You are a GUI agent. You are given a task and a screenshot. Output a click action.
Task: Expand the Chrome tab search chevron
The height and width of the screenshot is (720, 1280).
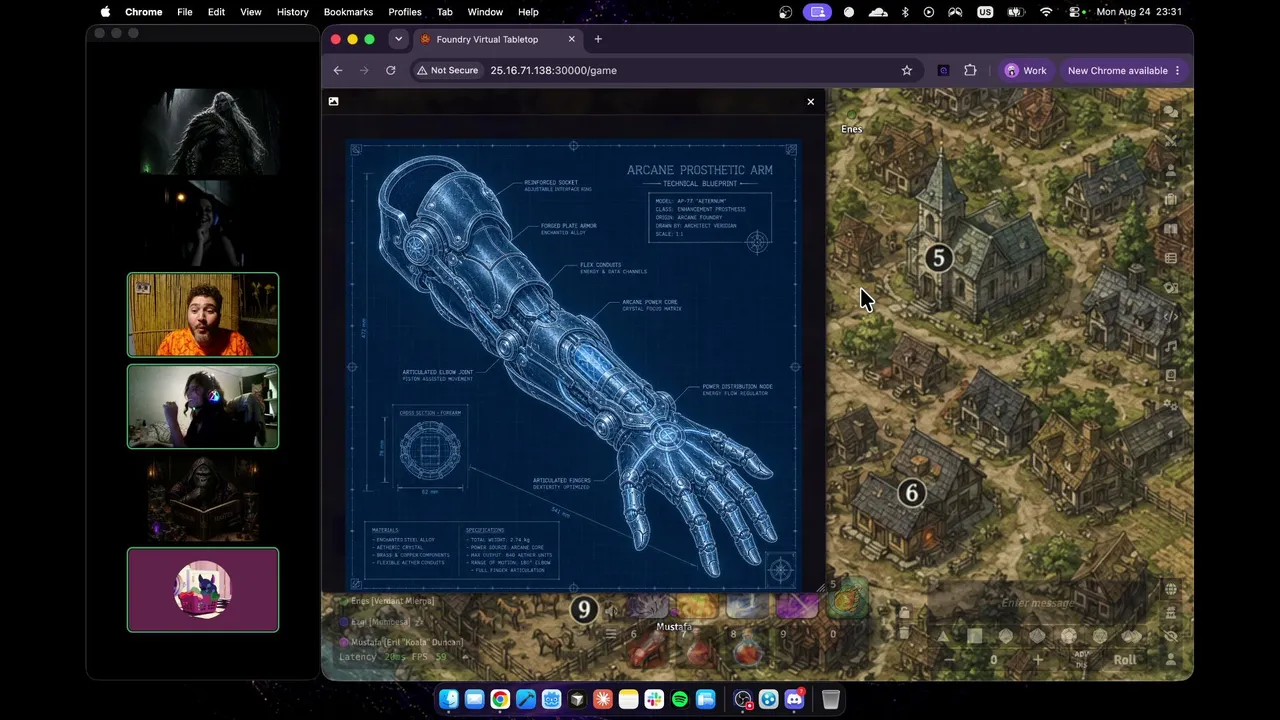coord(398,39)
